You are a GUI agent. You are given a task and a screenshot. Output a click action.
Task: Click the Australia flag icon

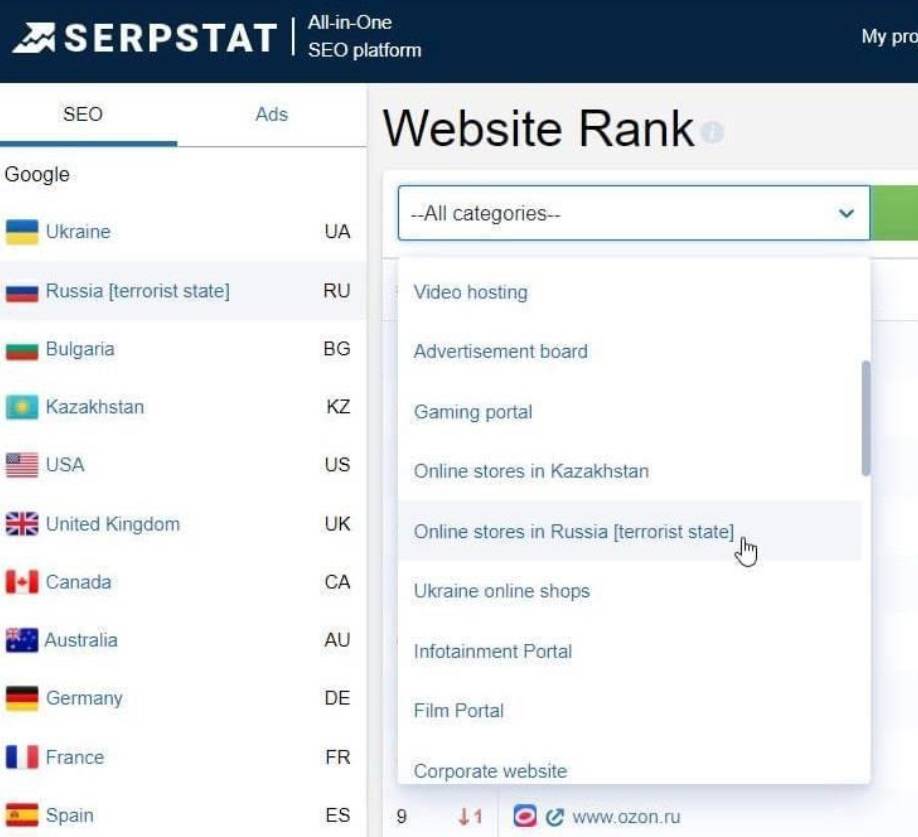pyautogui.click(x=22, y=640)
